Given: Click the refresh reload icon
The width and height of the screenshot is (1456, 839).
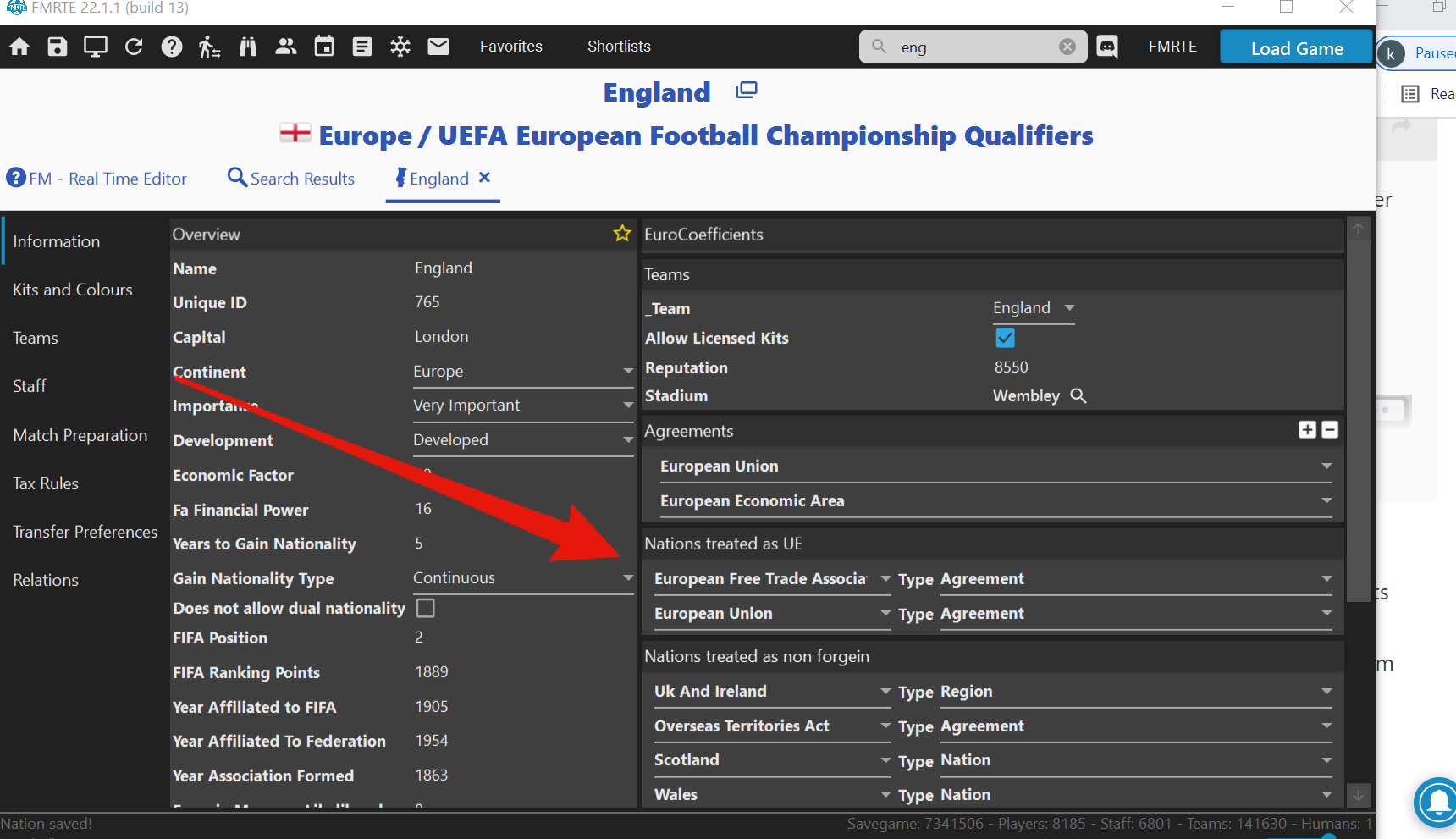Looking at the screenshot, I should point(134,47).
